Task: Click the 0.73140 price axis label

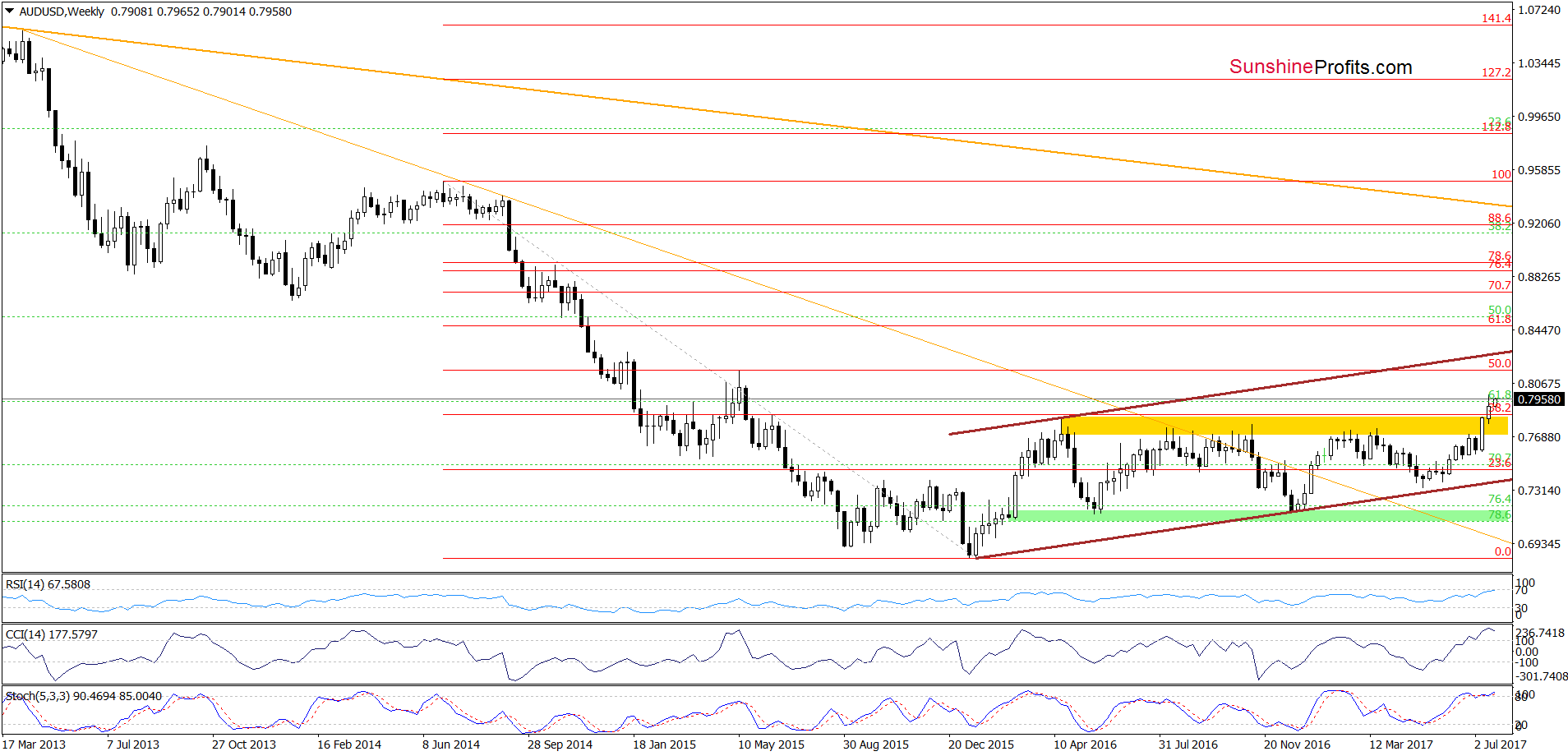Action: click(x=1539, y=491)
